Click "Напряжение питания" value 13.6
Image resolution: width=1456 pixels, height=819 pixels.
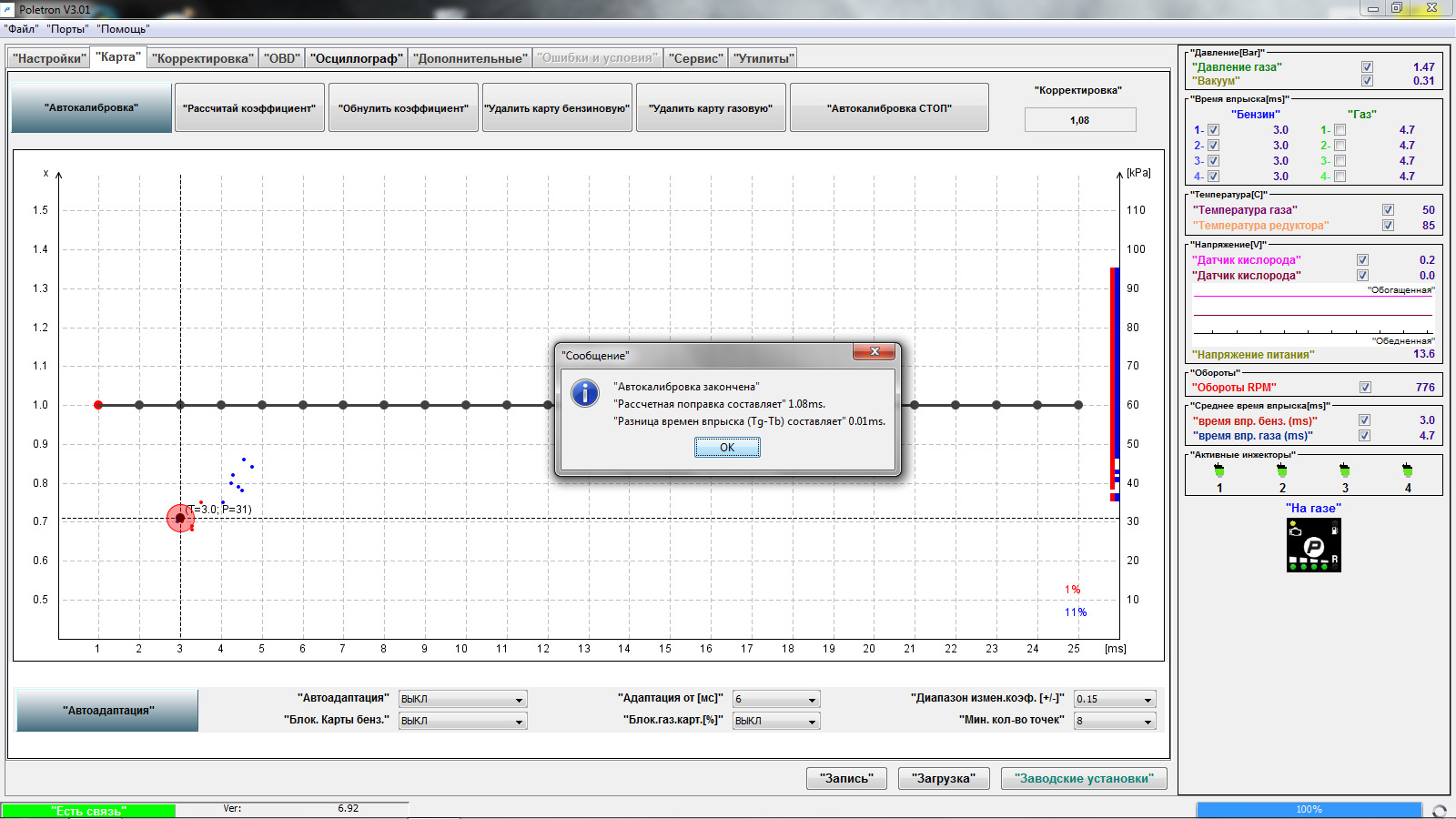pyautogui.click(x=1424, y=354)
